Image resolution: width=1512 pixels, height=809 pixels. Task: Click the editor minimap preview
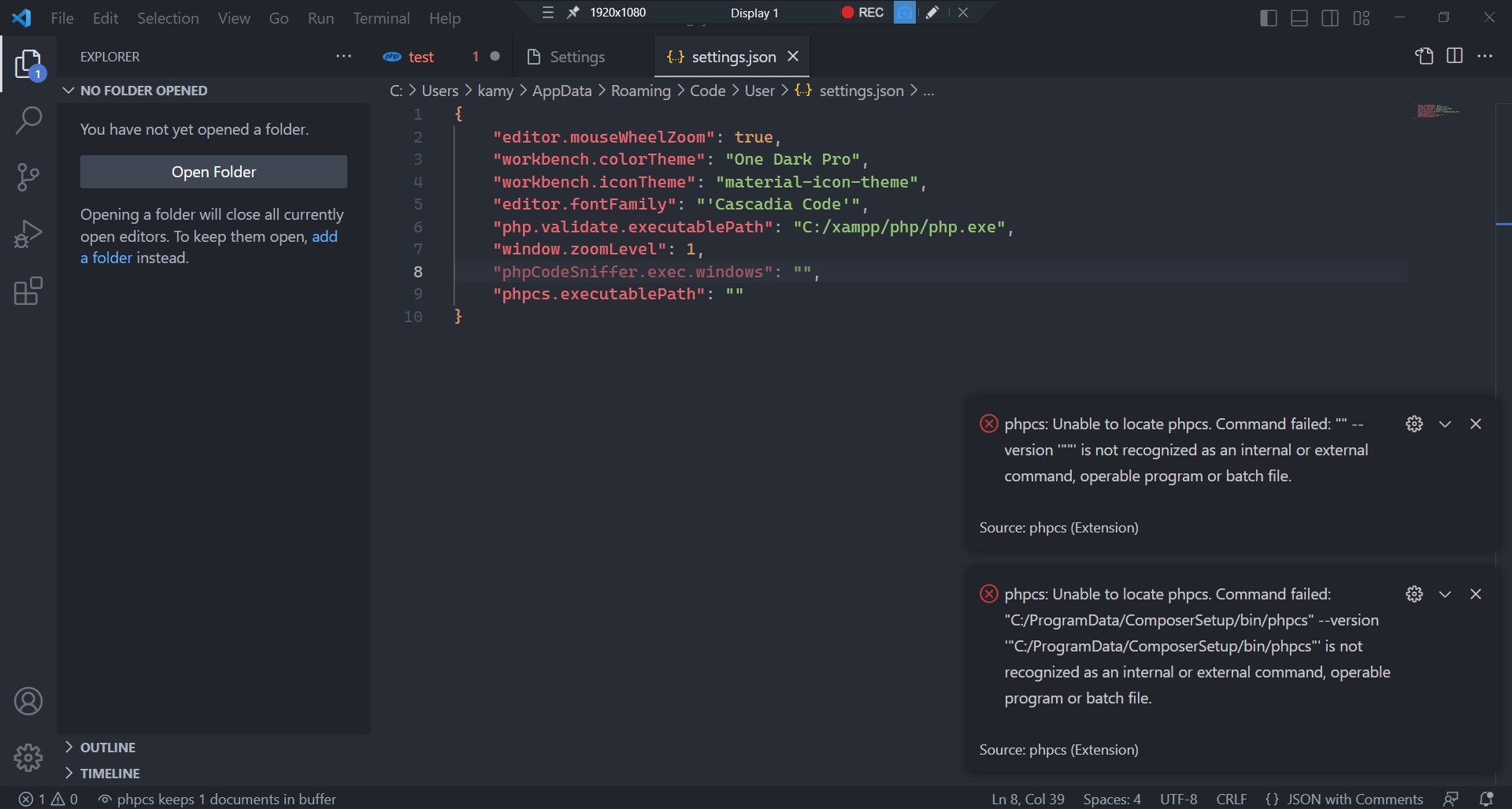[x=1439, y=111]
